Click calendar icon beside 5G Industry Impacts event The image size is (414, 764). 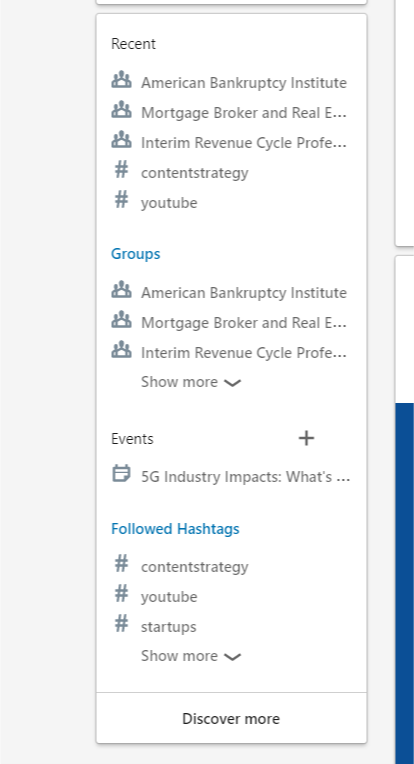121,474
